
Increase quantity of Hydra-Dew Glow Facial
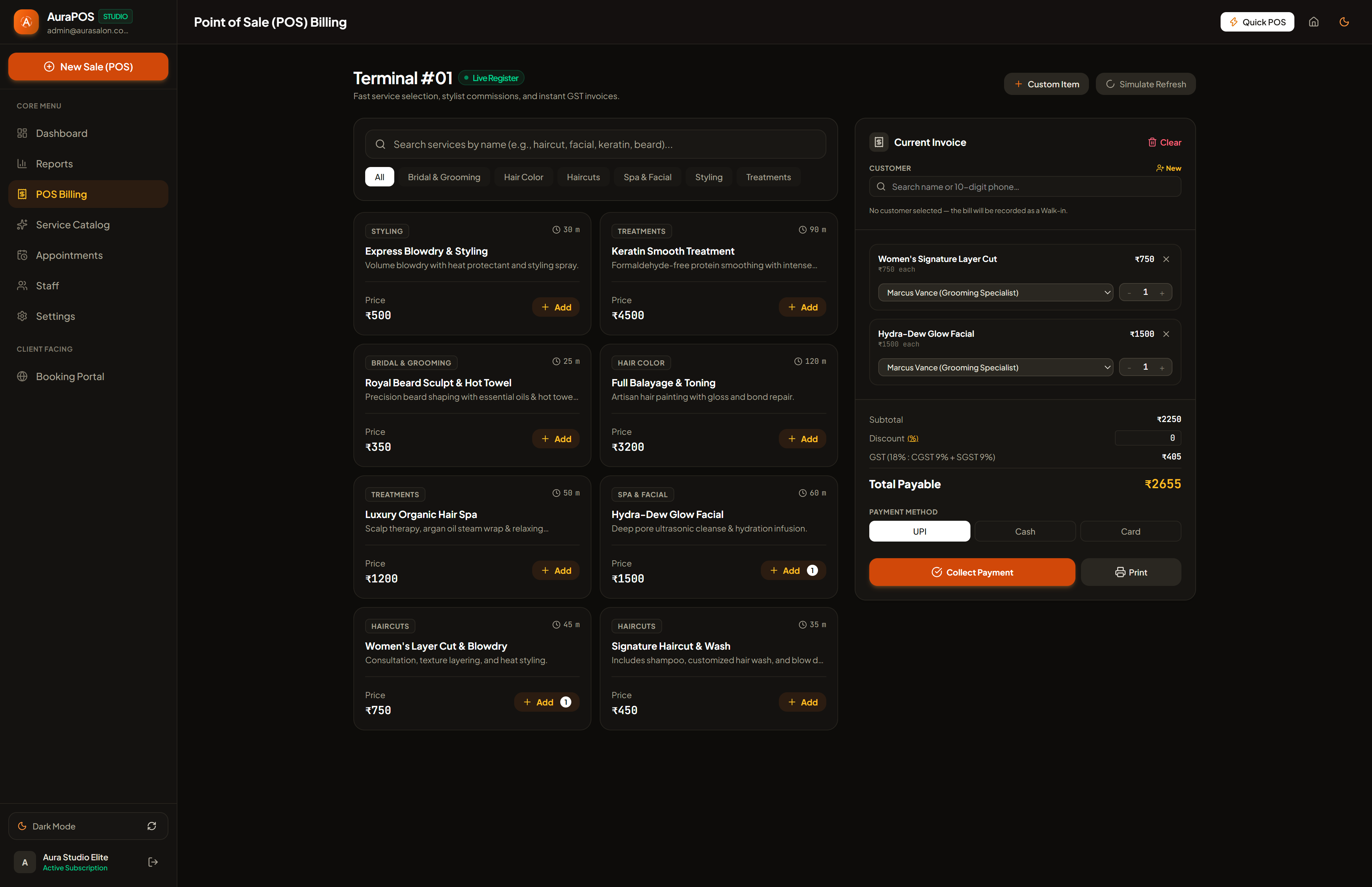(x=1162, y=368)
